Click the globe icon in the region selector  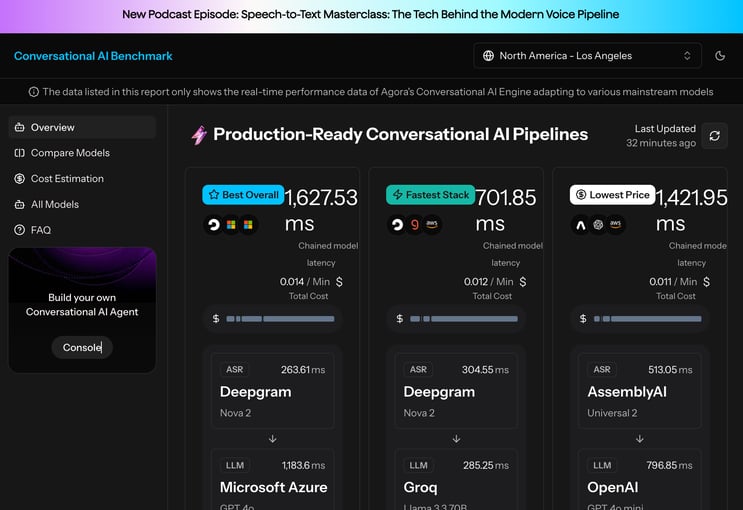click(x=488, y=56)
